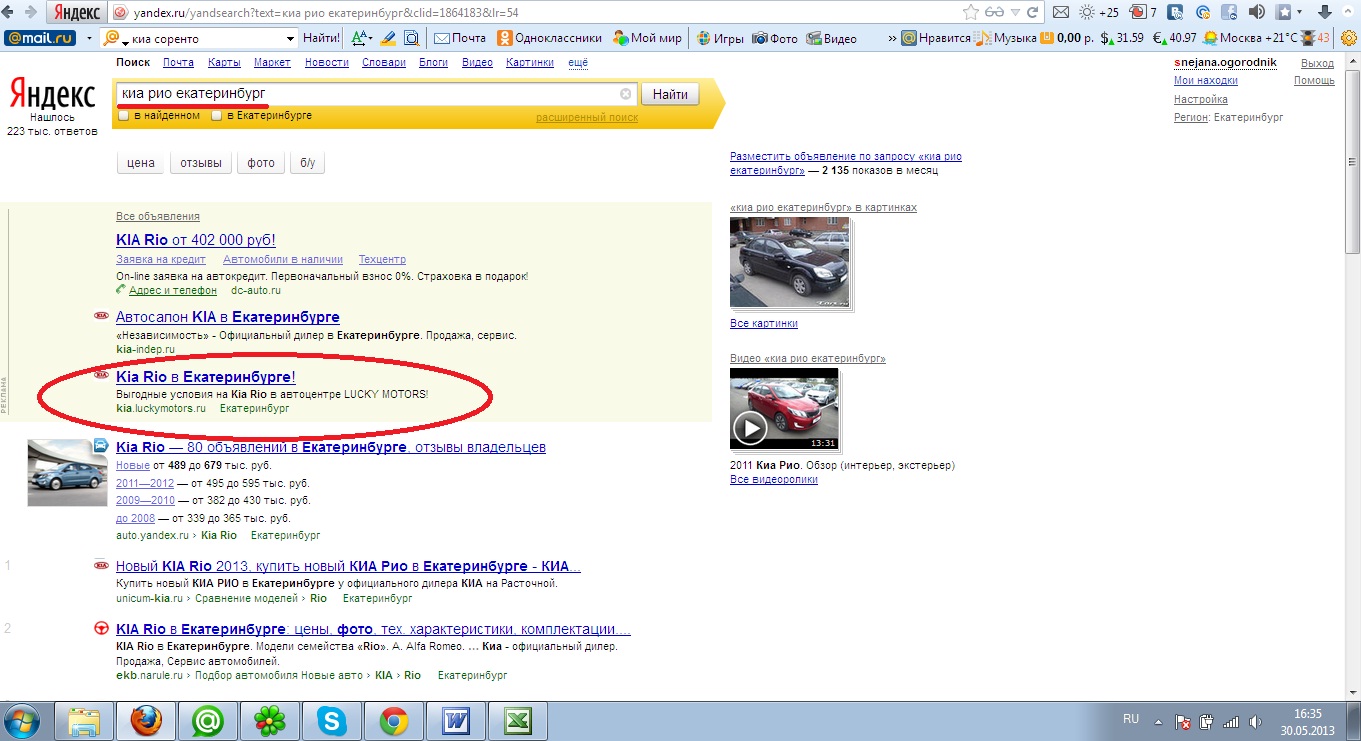The height and width of the screenshot is (741, 1361).
Task: Open the address bar history dropdown arrow
Action: 1016,13
